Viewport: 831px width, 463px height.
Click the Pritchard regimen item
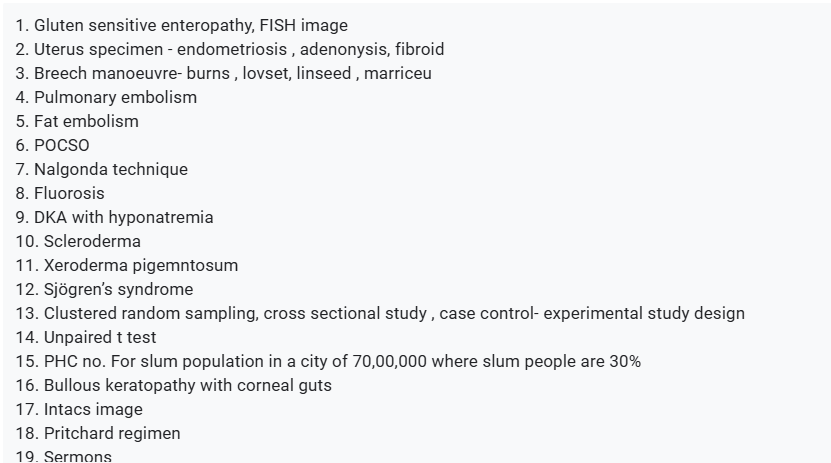pos(98,433)
